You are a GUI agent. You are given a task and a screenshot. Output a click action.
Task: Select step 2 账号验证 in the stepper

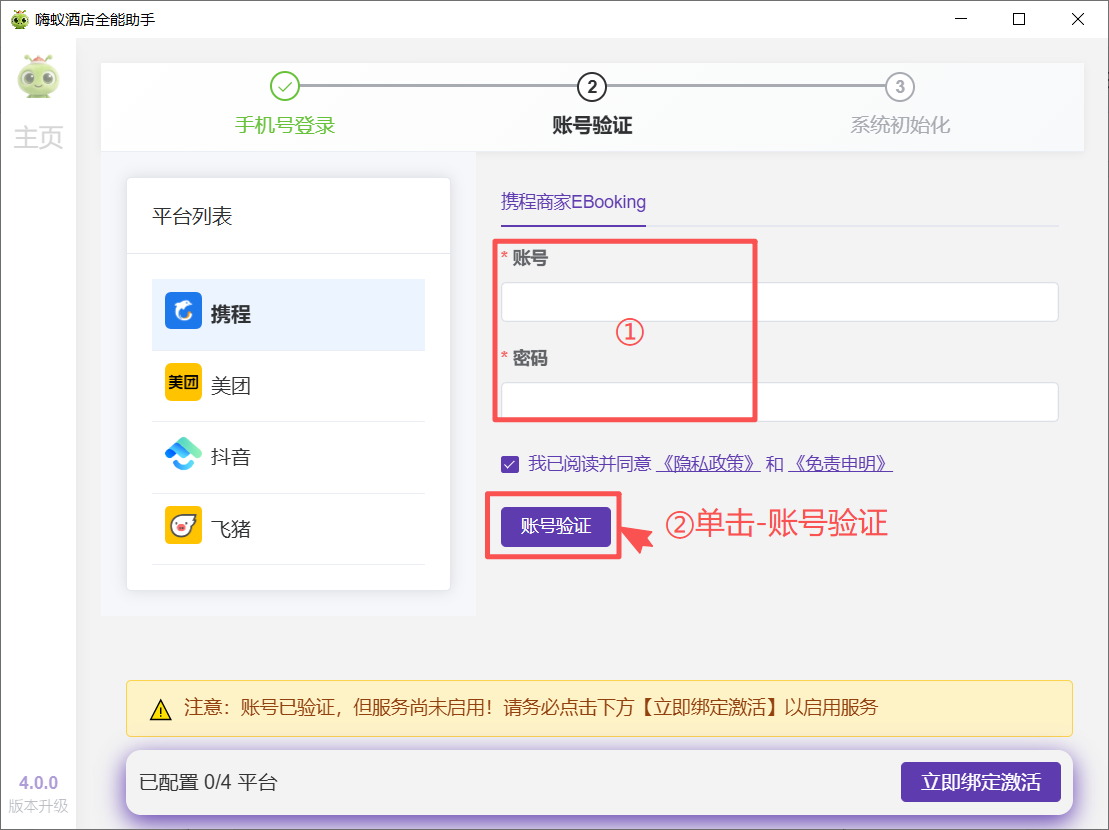coord(591,87)
